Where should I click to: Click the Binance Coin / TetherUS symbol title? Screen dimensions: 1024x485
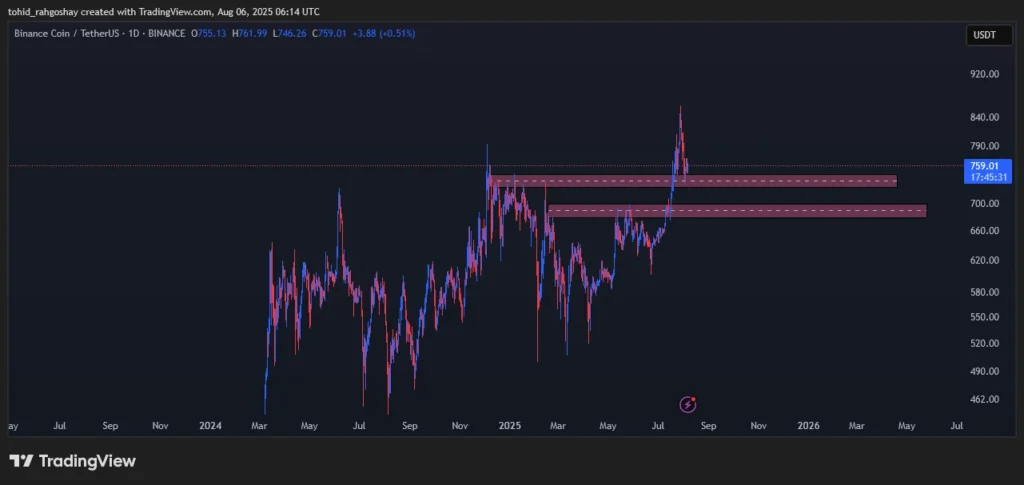click(67, 33)
